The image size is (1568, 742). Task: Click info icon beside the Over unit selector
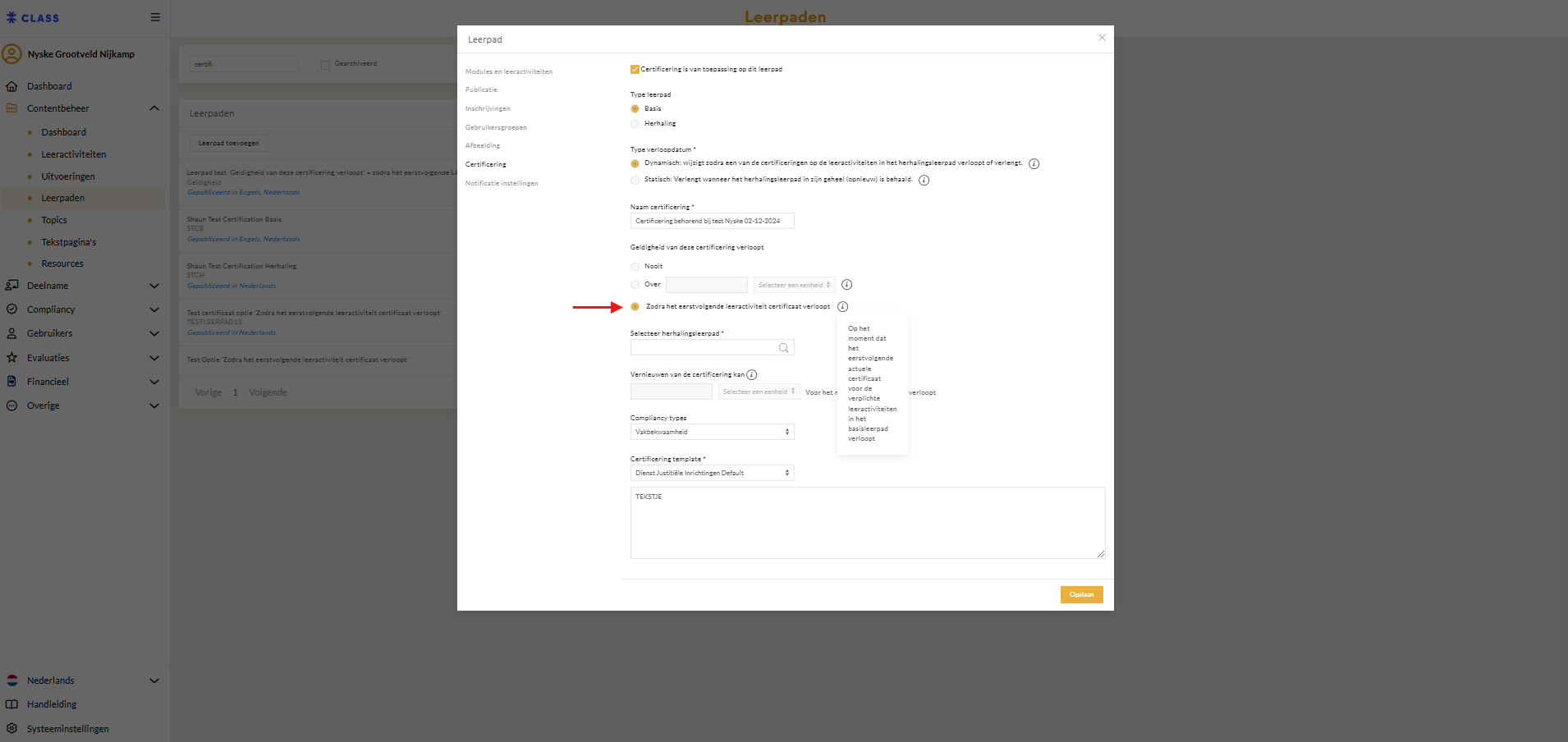click(x=846, y=285)
